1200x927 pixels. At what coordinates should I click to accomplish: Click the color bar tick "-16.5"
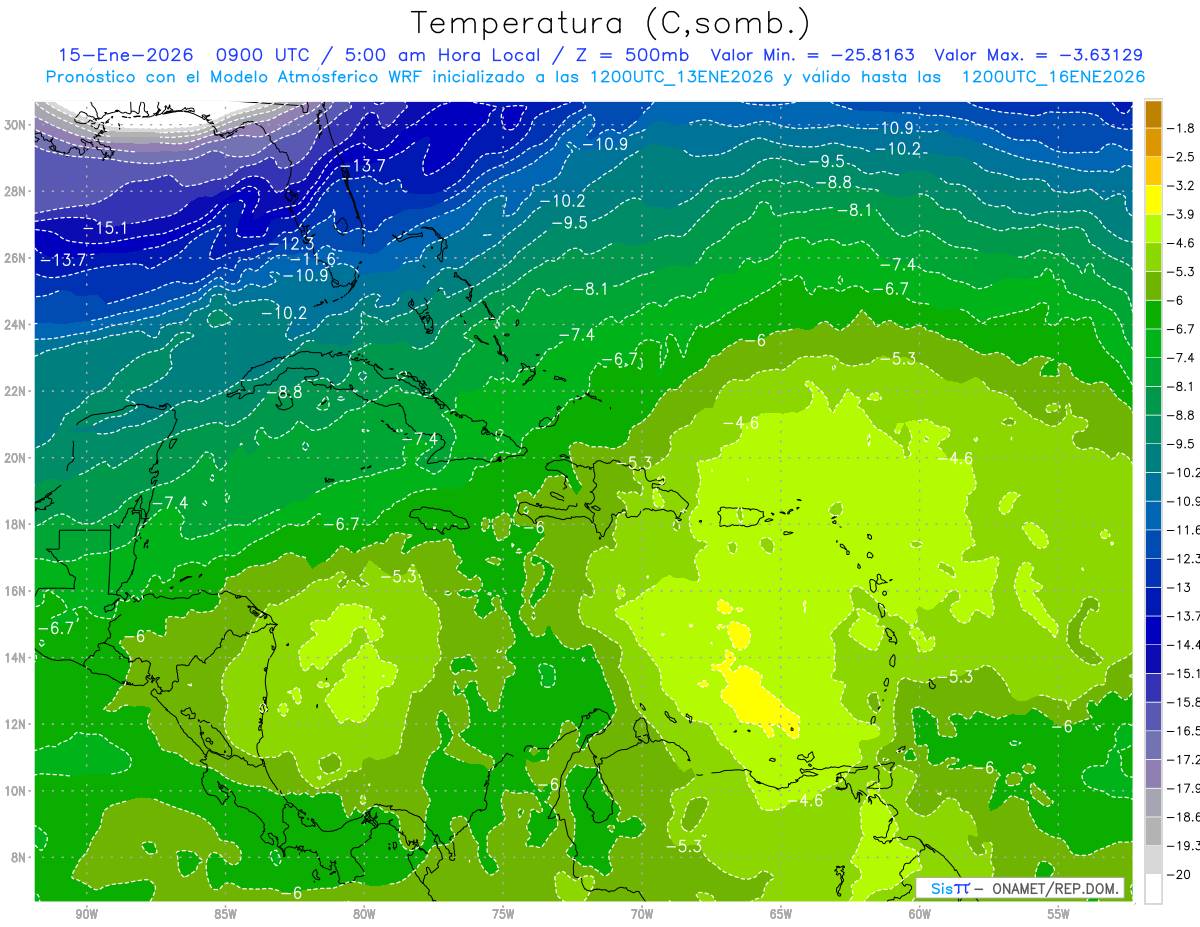pyautogui.click(x=1186, y=731)
